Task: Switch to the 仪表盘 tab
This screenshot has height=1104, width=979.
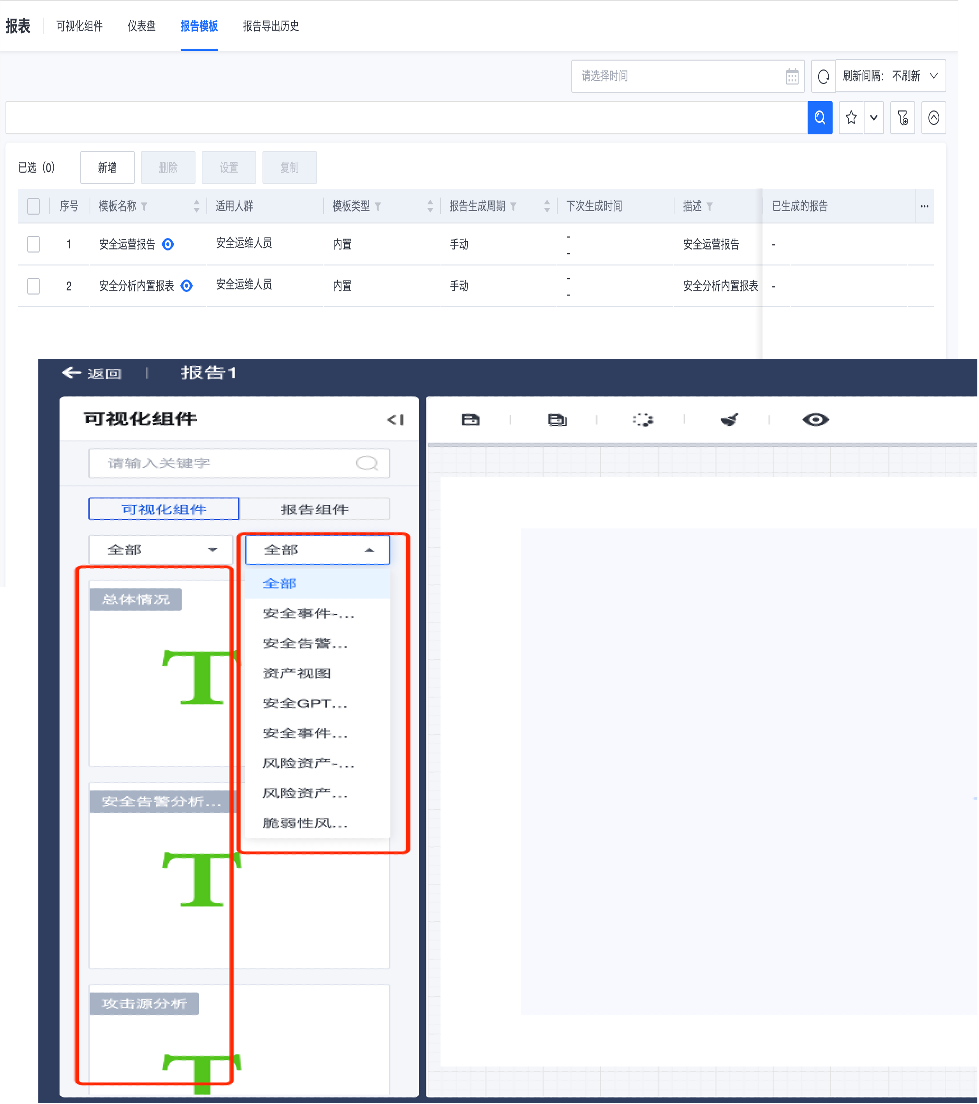Action: coord(142,26)
